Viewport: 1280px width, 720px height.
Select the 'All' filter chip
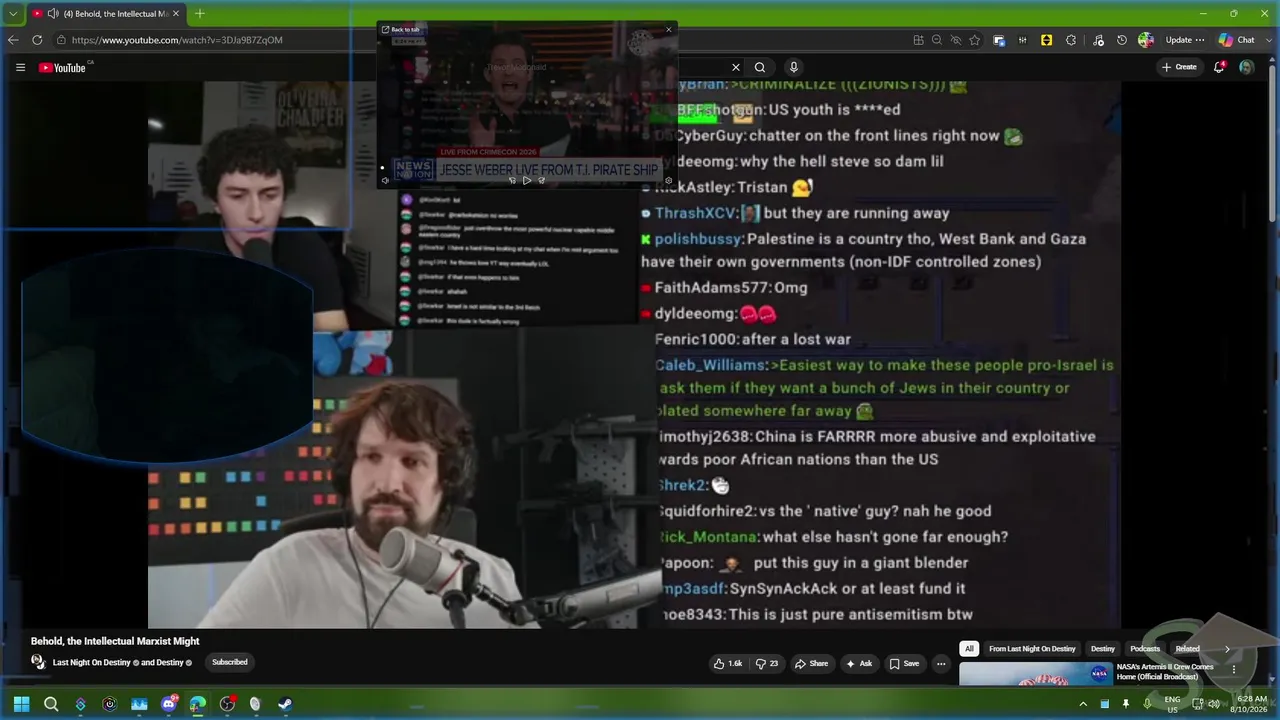[969, 649]
